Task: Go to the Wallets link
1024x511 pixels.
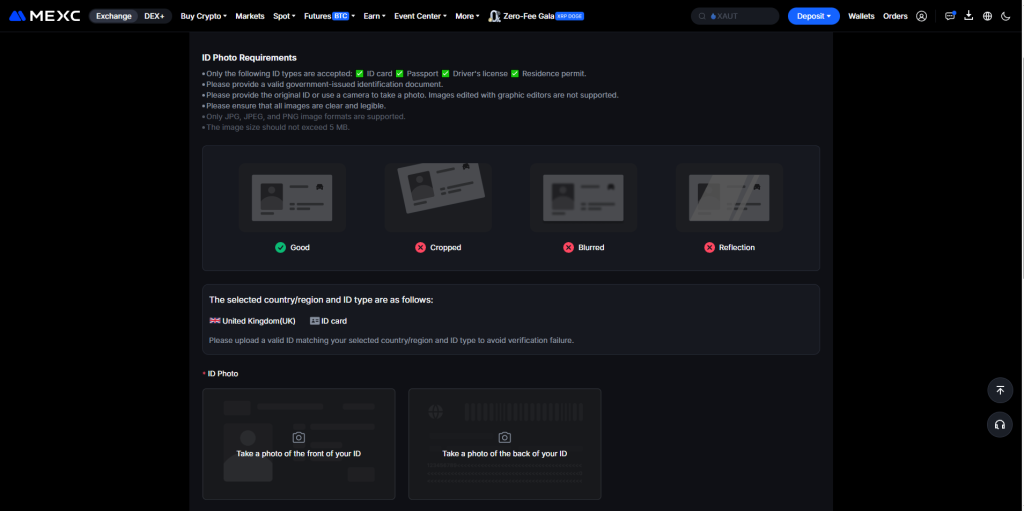Action: click(860, 16)
